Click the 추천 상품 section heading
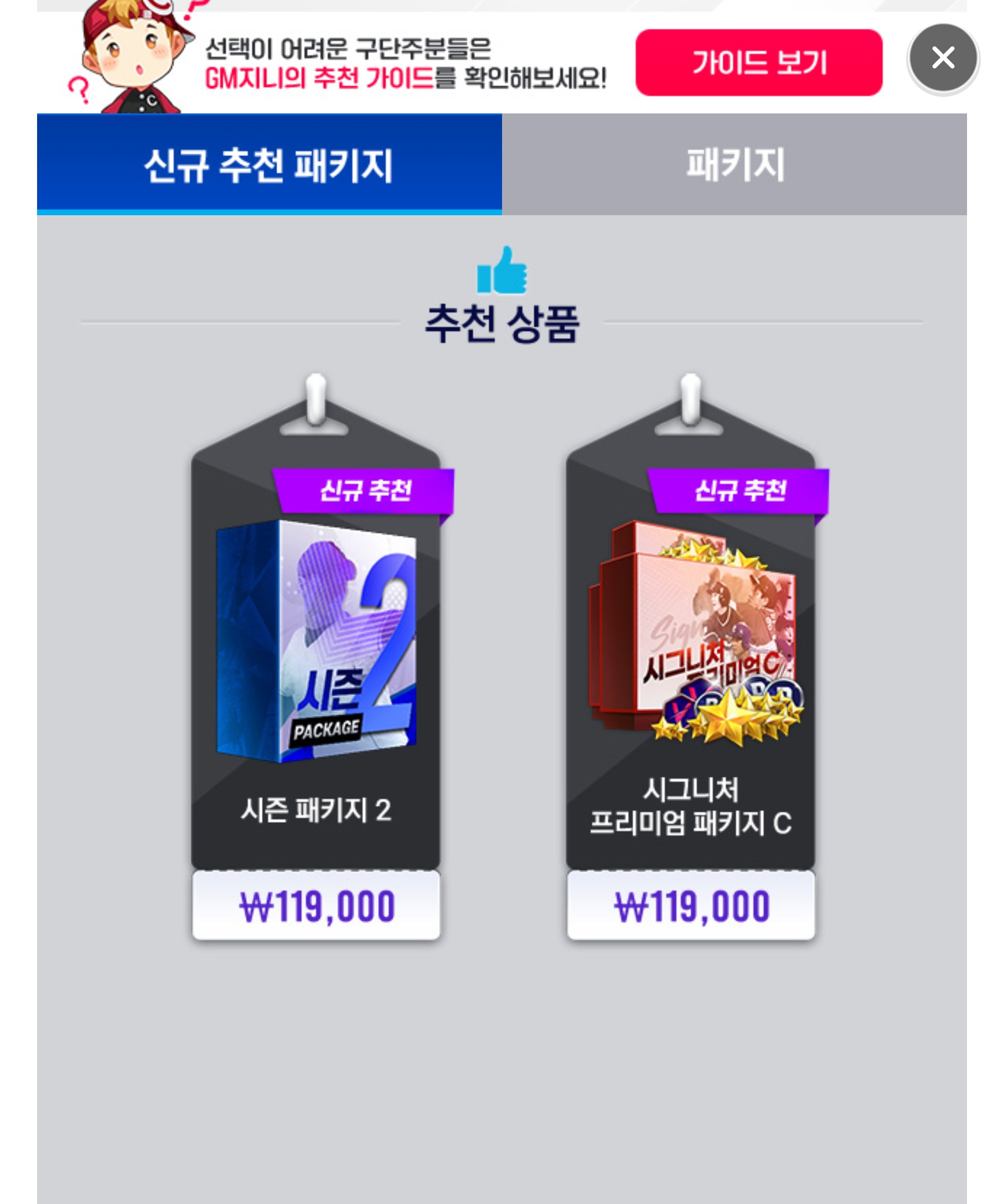Screen dimensions: 1003x1204 502,324
